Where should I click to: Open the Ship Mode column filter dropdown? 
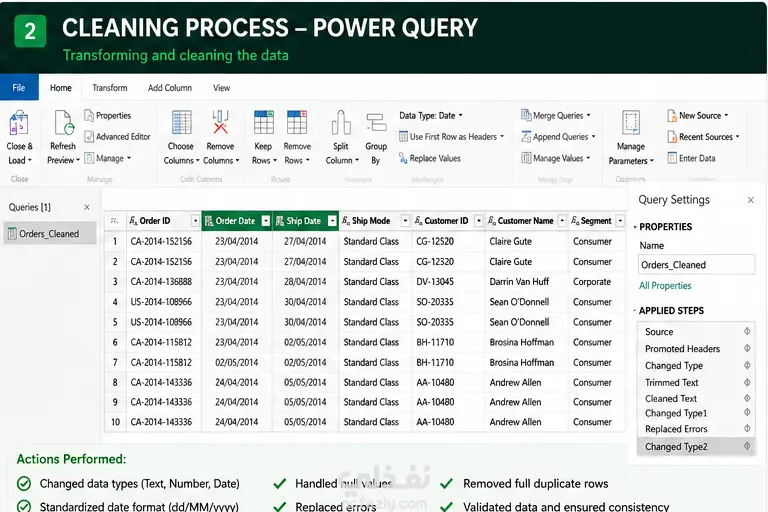(405, 221)
